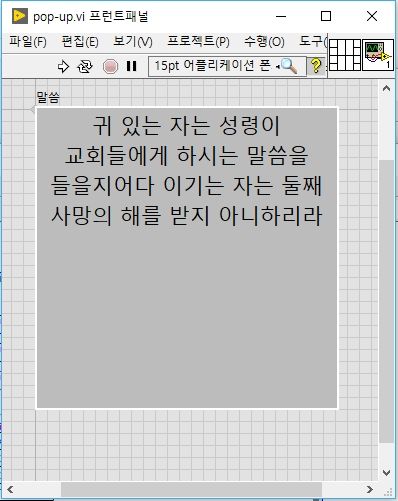Close the pop-up.vi window
This screenshot has height=501, width=398.
click(x=372, y=16)
